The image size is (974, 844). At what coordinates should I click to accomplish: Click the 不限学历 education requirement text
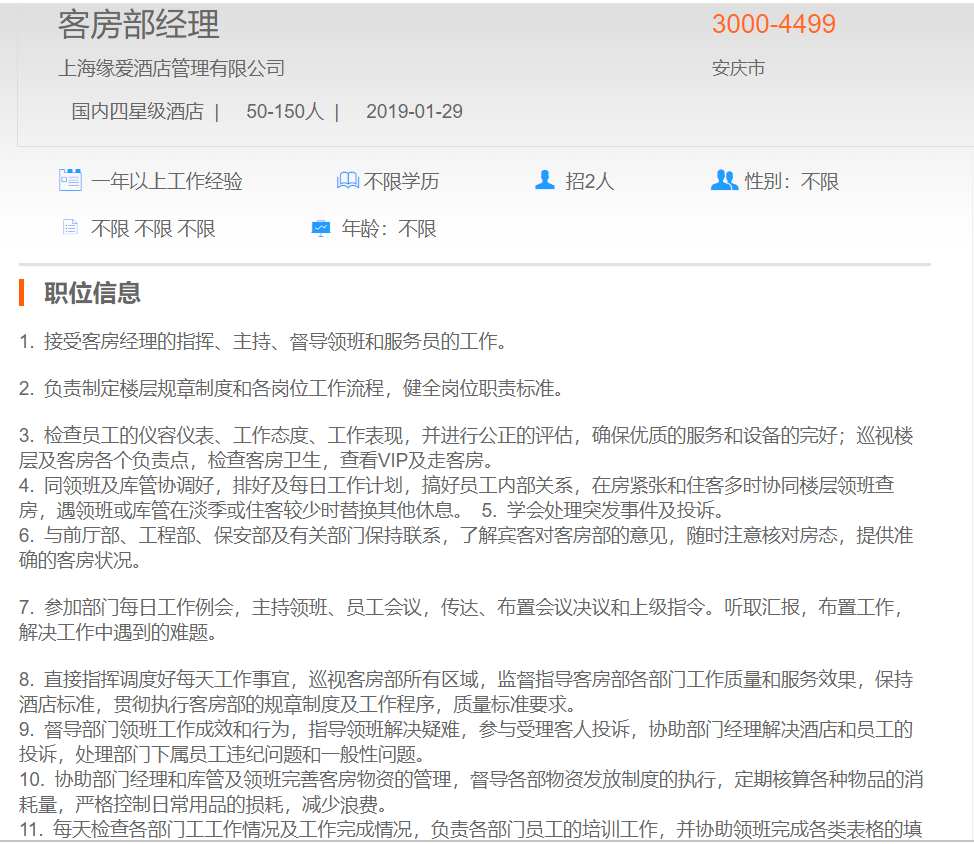[402, 182]
